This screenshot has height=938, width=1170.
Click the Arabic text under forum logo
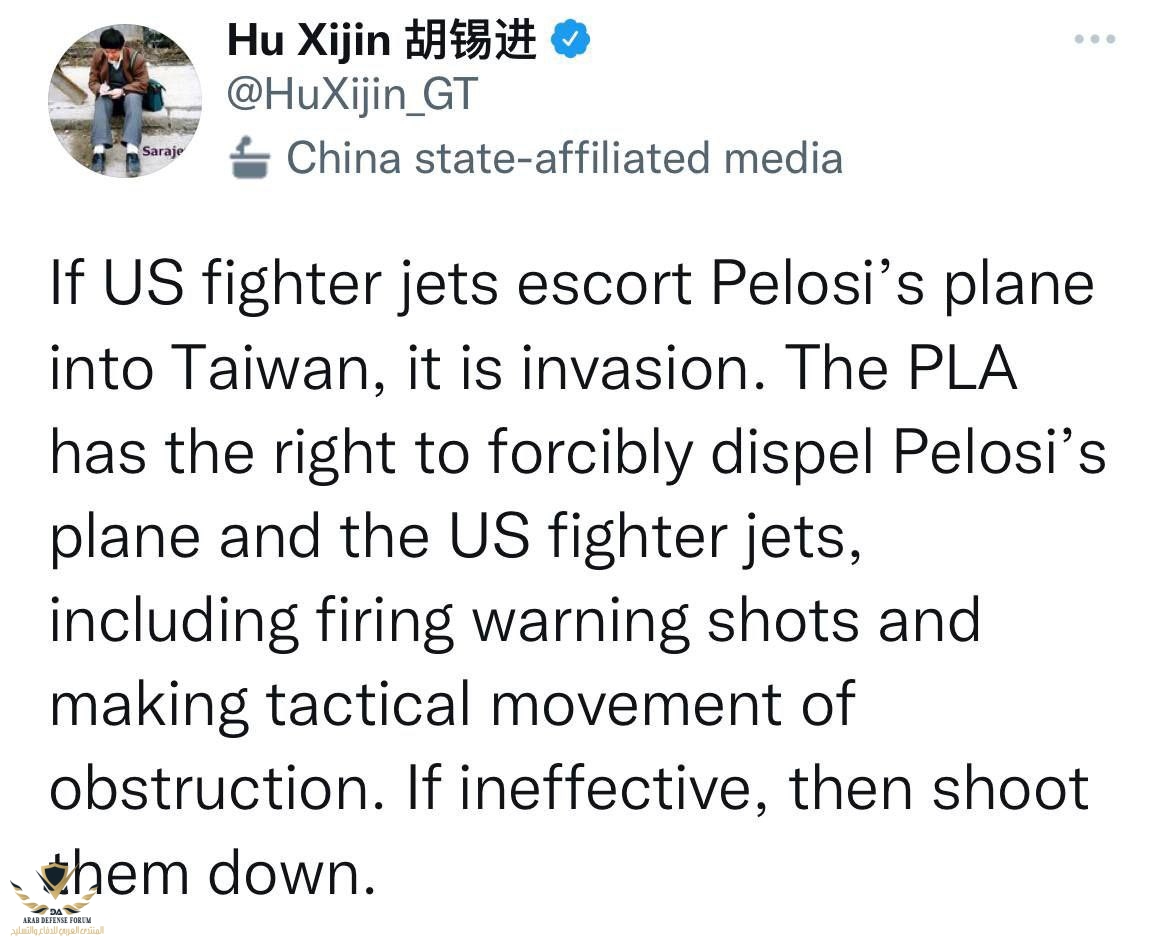(57, 931)
